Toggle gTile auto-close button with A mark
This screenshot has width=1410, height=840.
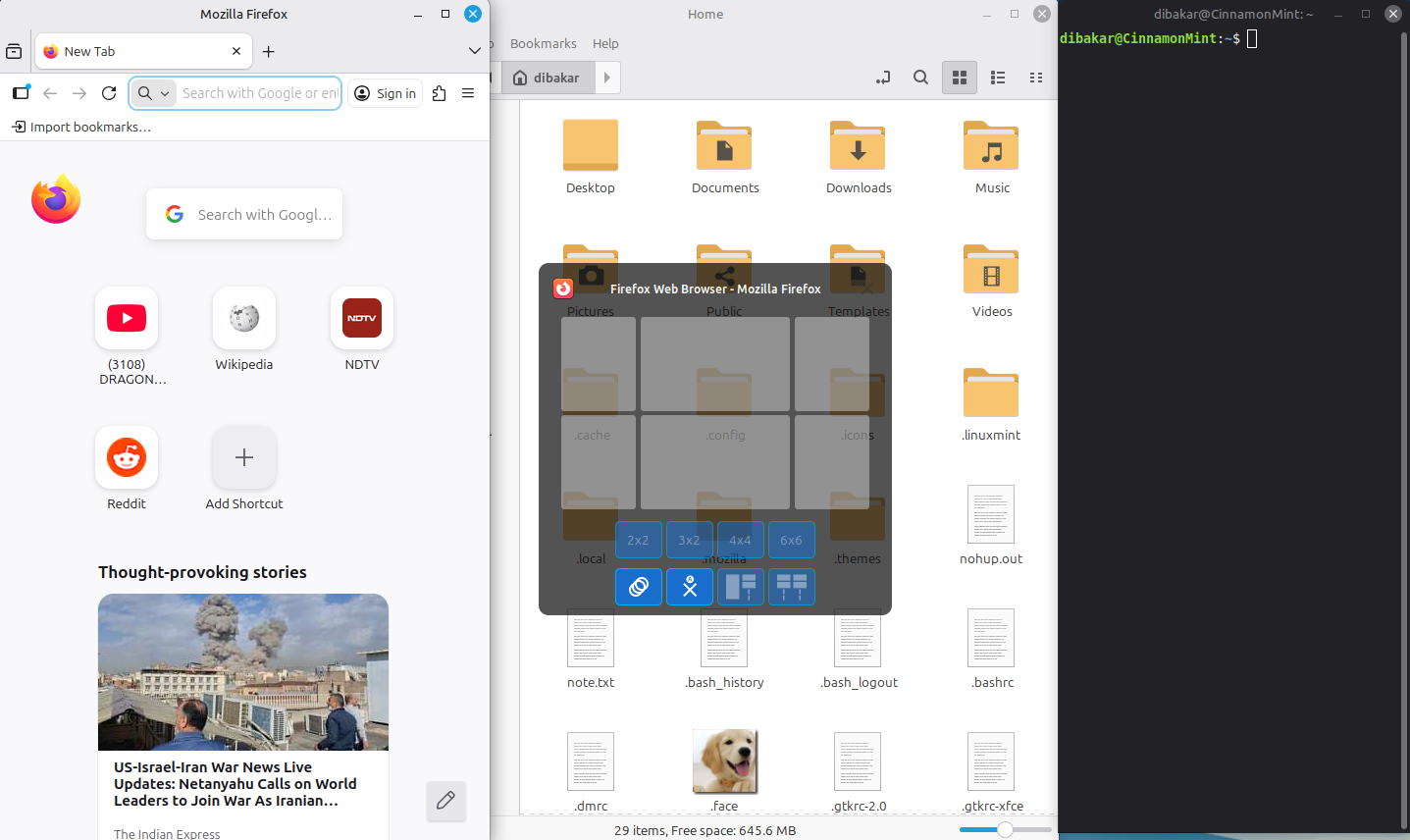point(690,587)
